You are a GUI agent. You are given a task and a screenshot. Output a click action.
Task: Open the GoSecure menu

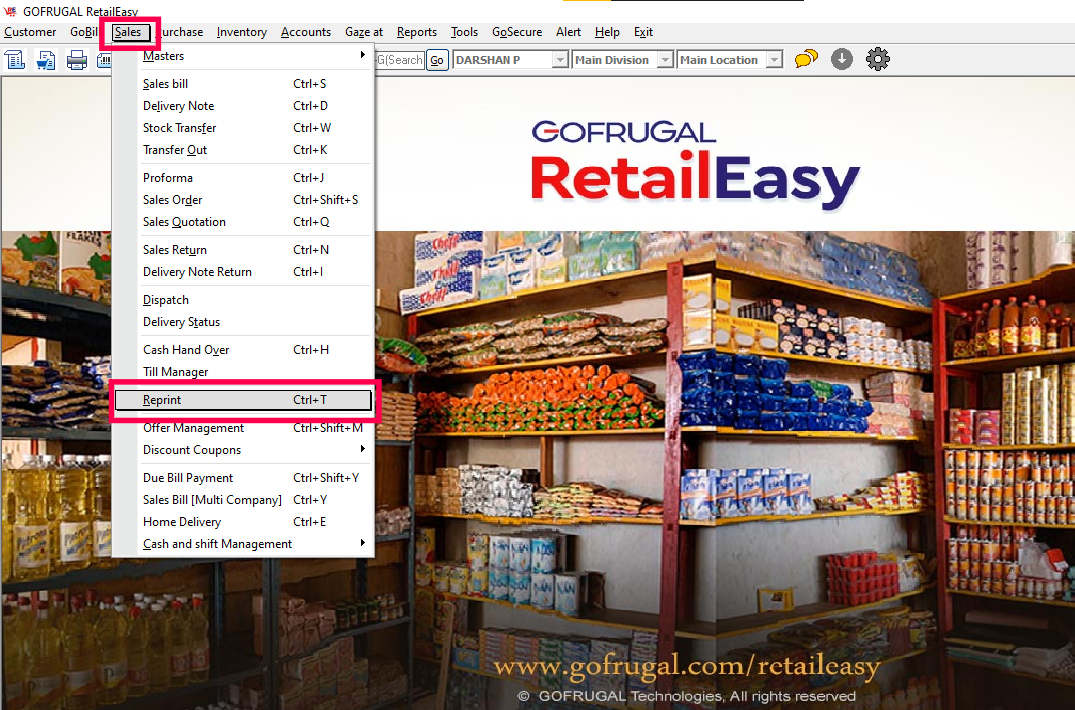tap(517, 32)
